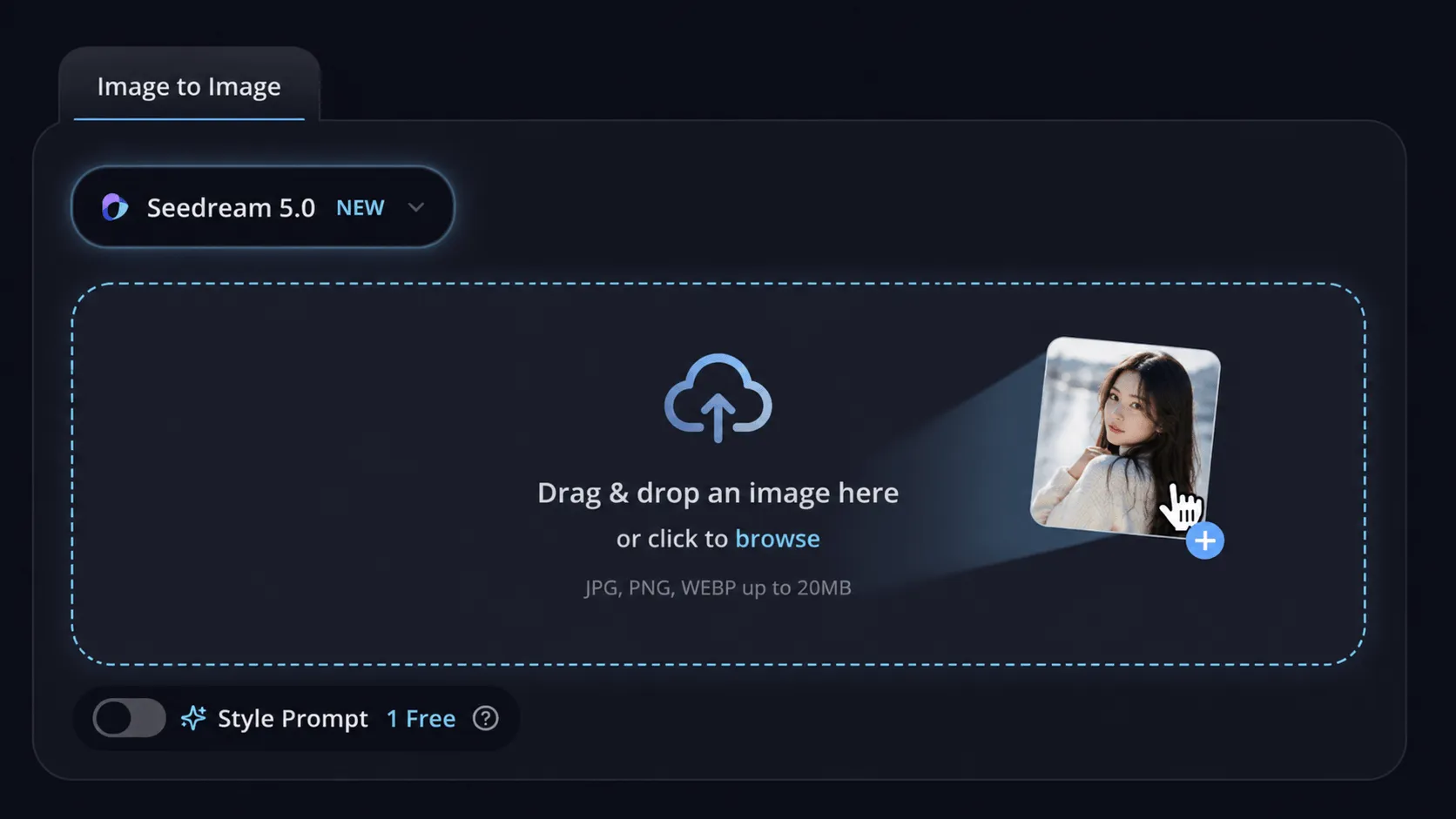Click the cloud upload icon
The height and width of the screenshot is (819, 1456).
point(718,398)
